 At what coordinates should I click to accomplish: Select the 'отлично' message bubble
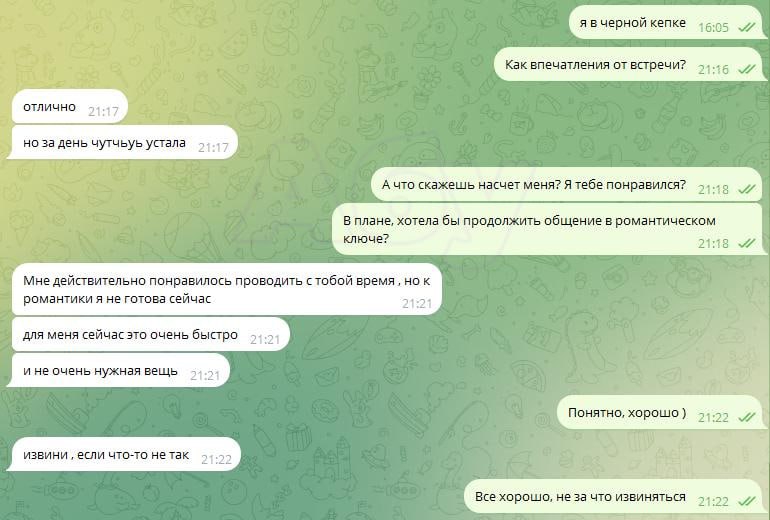click(70, 107)
